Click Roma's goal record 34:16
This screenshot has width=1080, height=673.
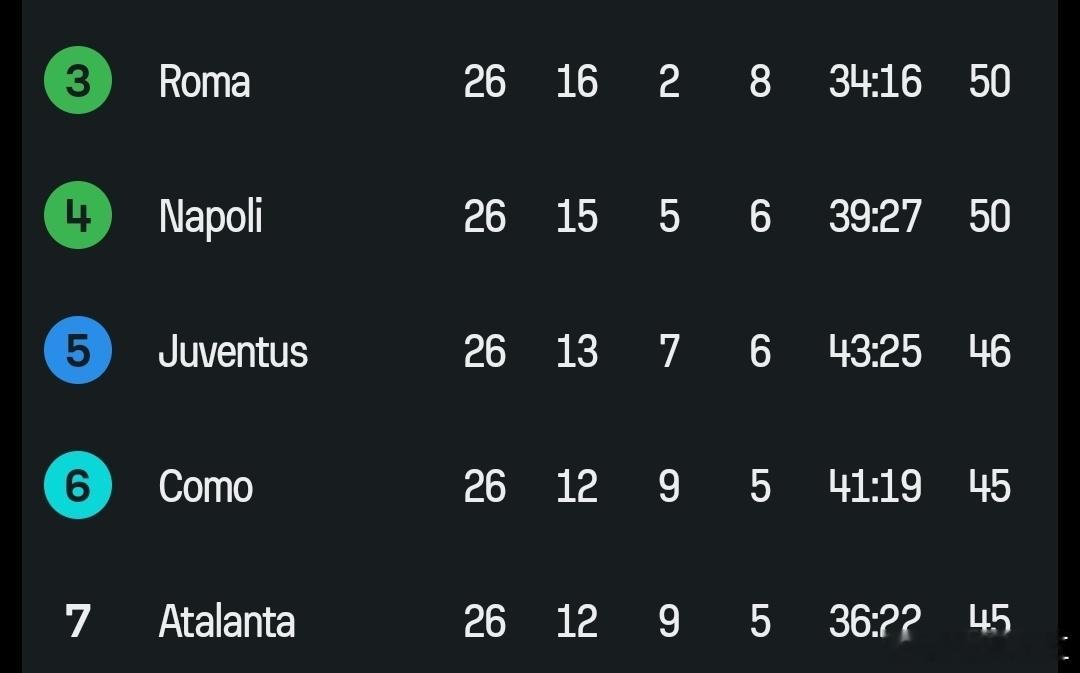[875, 82]
